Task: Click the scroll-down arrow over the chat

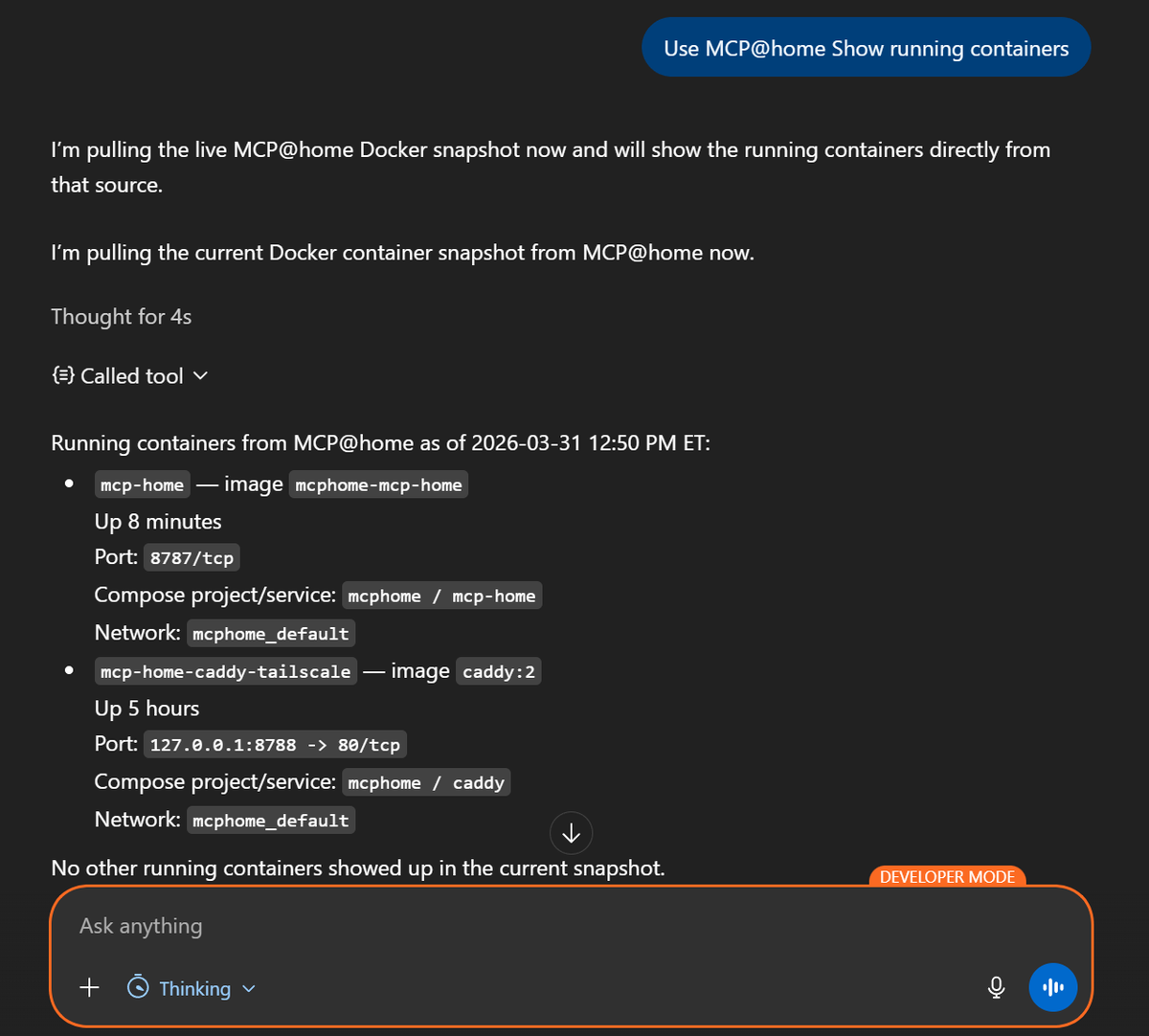Action: coord(571,833)
